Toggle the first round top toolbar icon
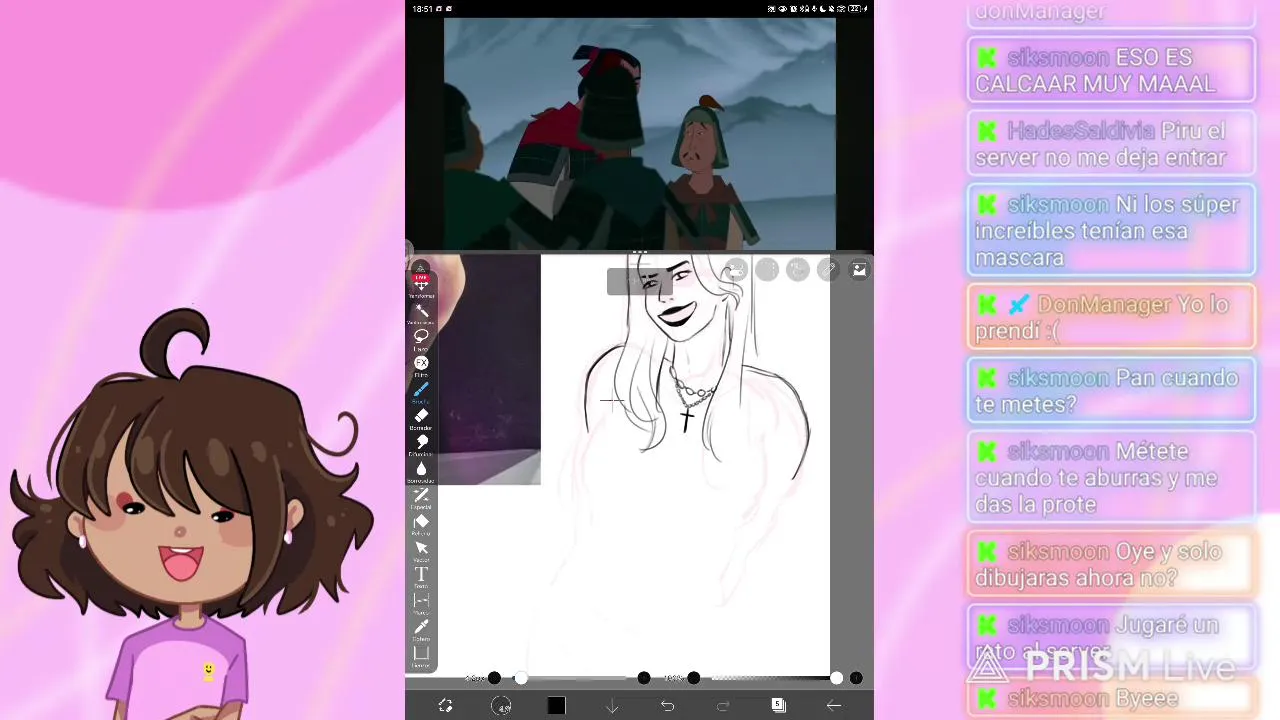This screenshot has width=1280, height=720. pyautogui.click(x=736, y=269)
